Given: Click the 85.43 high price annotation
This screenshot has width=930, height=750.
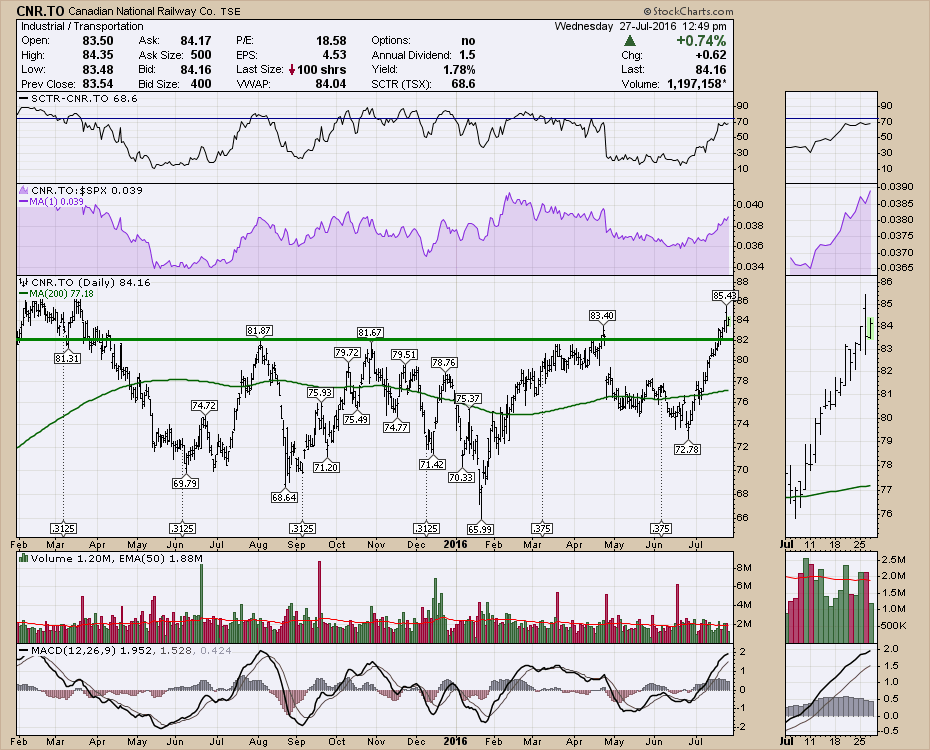Looking at the screenshot, I should point(725,295).
